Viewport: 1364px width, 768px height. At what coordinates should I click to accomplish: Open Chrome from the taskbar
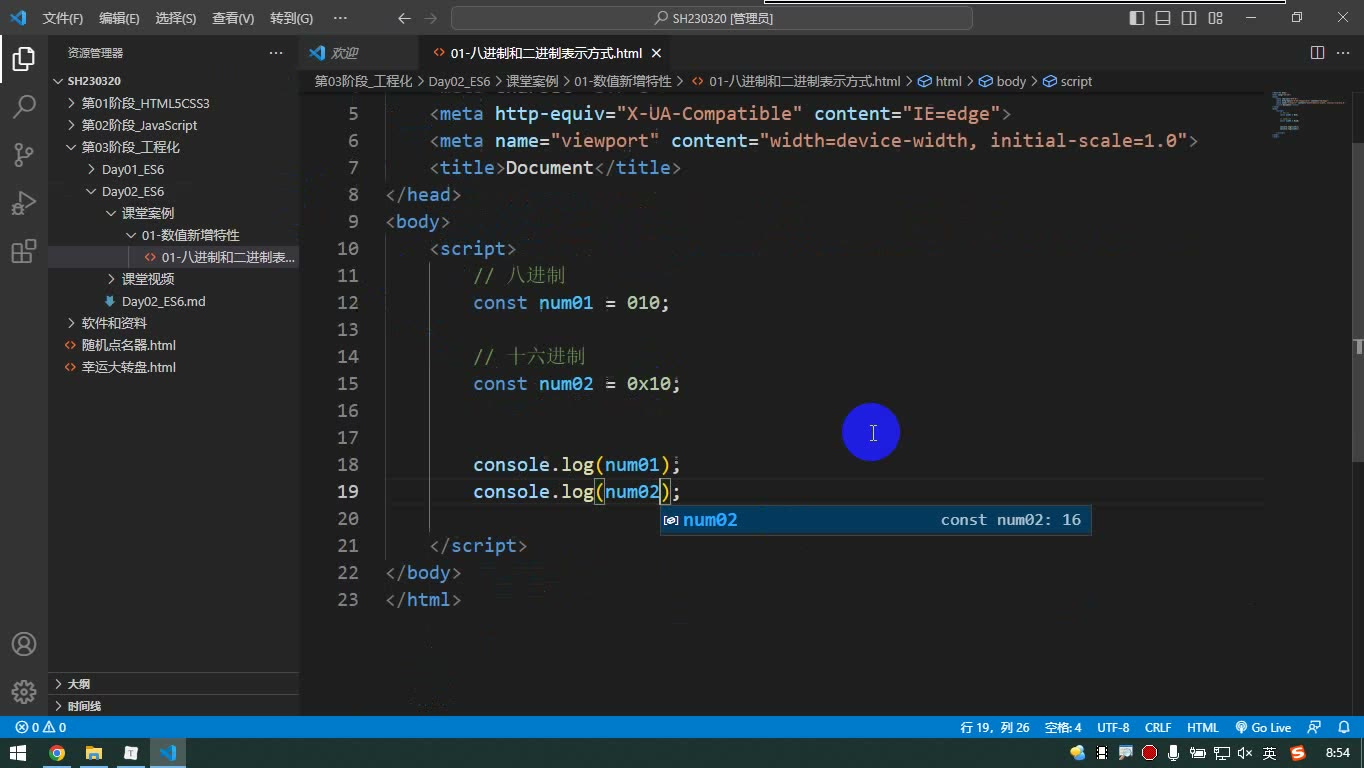57,753
